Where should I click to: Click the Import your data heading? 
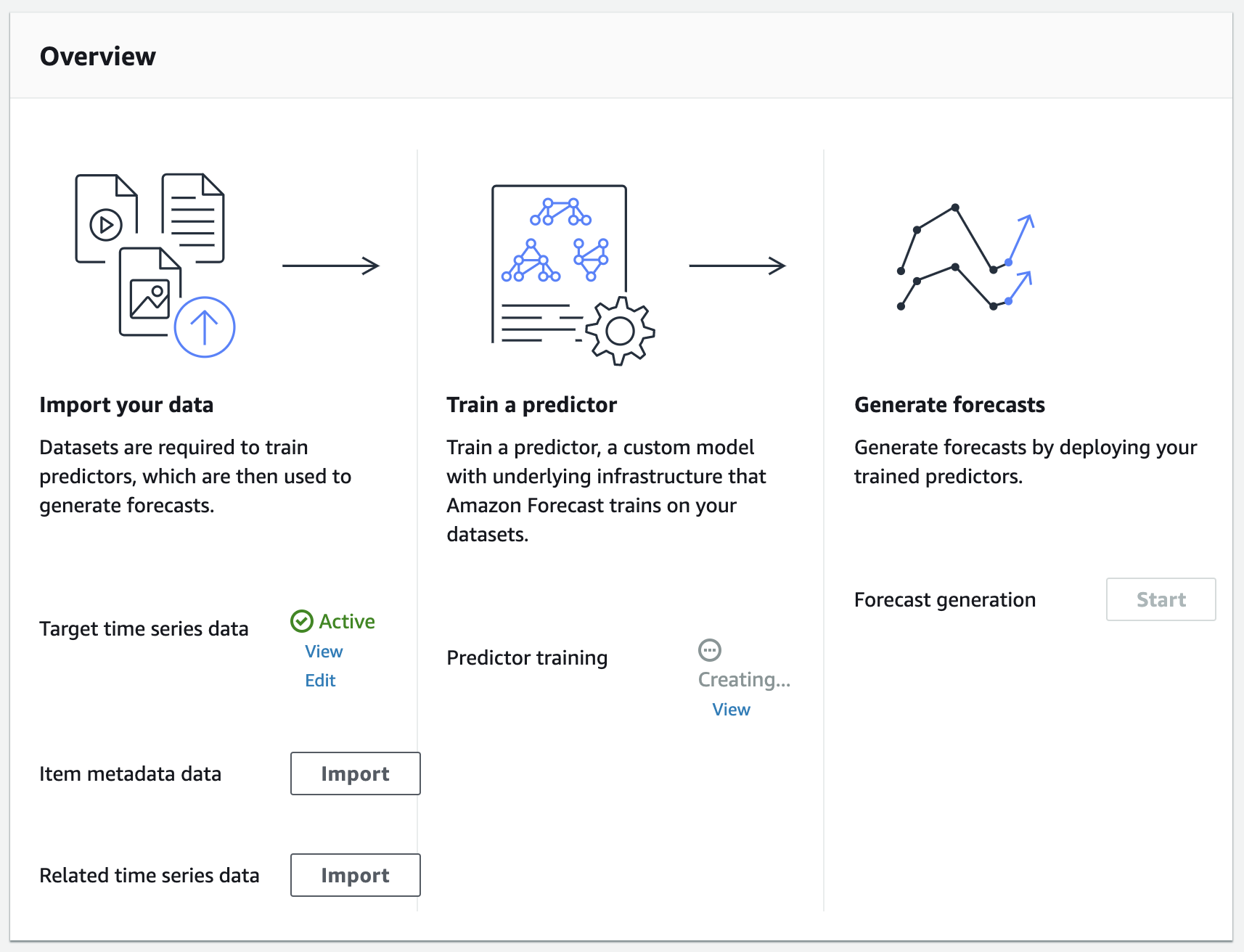click(126, 405)
